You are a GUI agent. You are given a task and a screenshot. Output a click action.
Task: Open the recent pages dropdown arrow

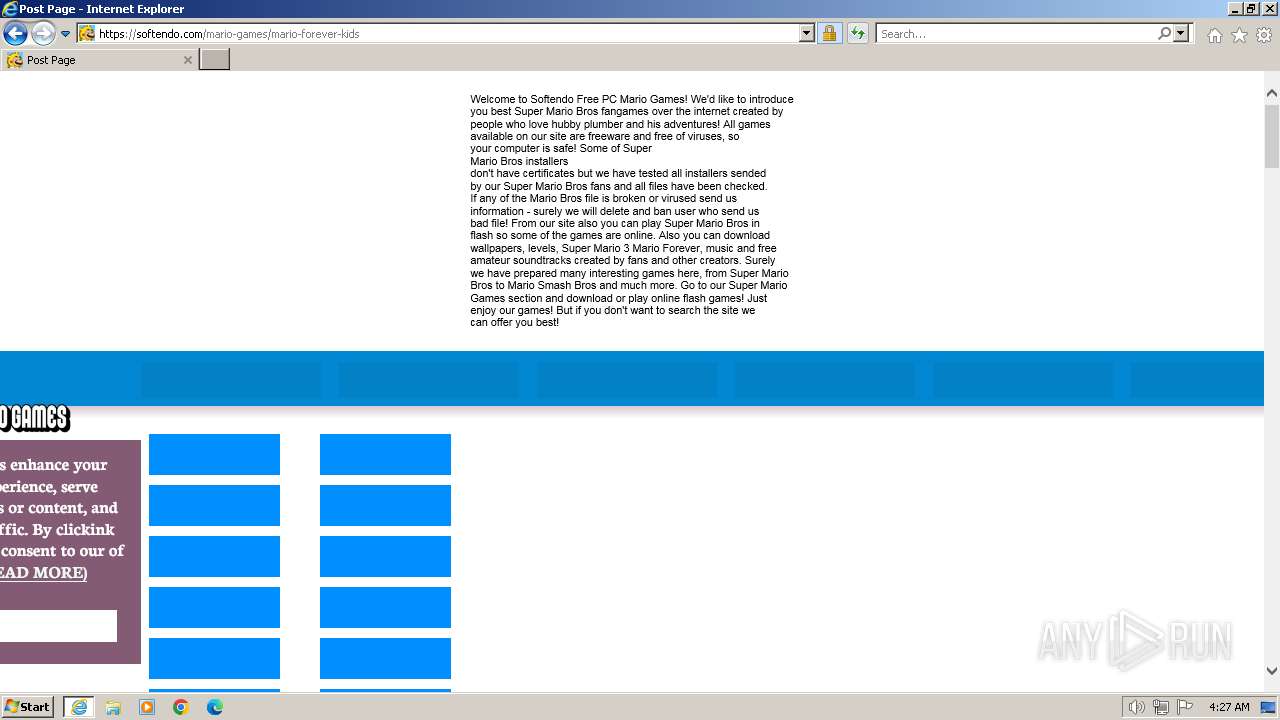tap(65, 34)
